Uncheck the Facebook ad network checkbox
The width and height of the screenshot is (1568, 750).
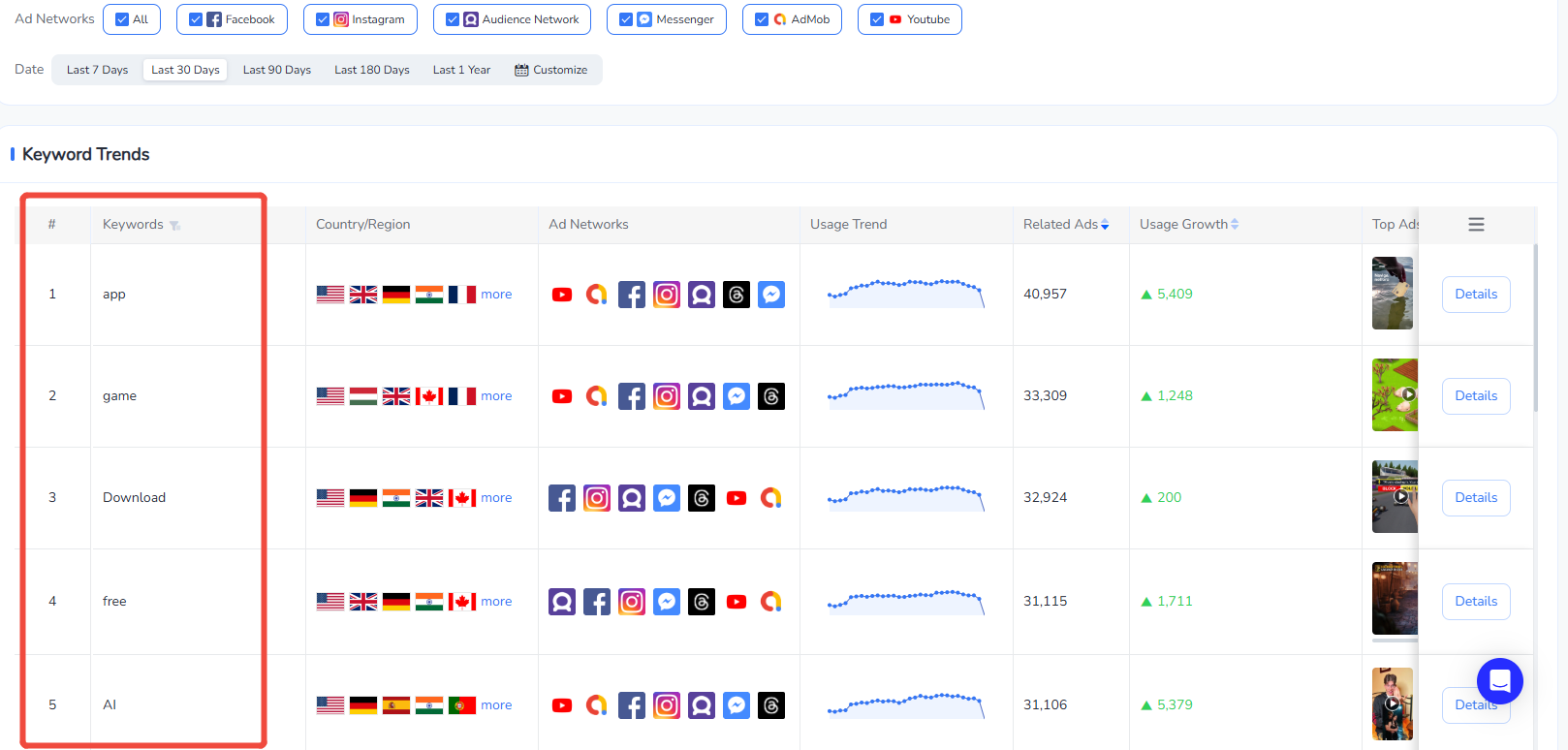click(196, 19)
